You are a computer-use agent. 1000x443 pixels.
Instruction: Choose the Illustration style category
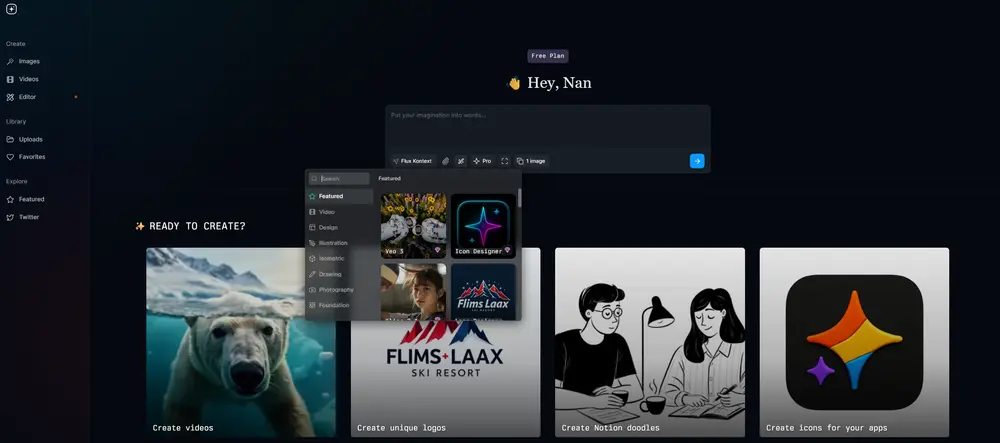[333, 243]
